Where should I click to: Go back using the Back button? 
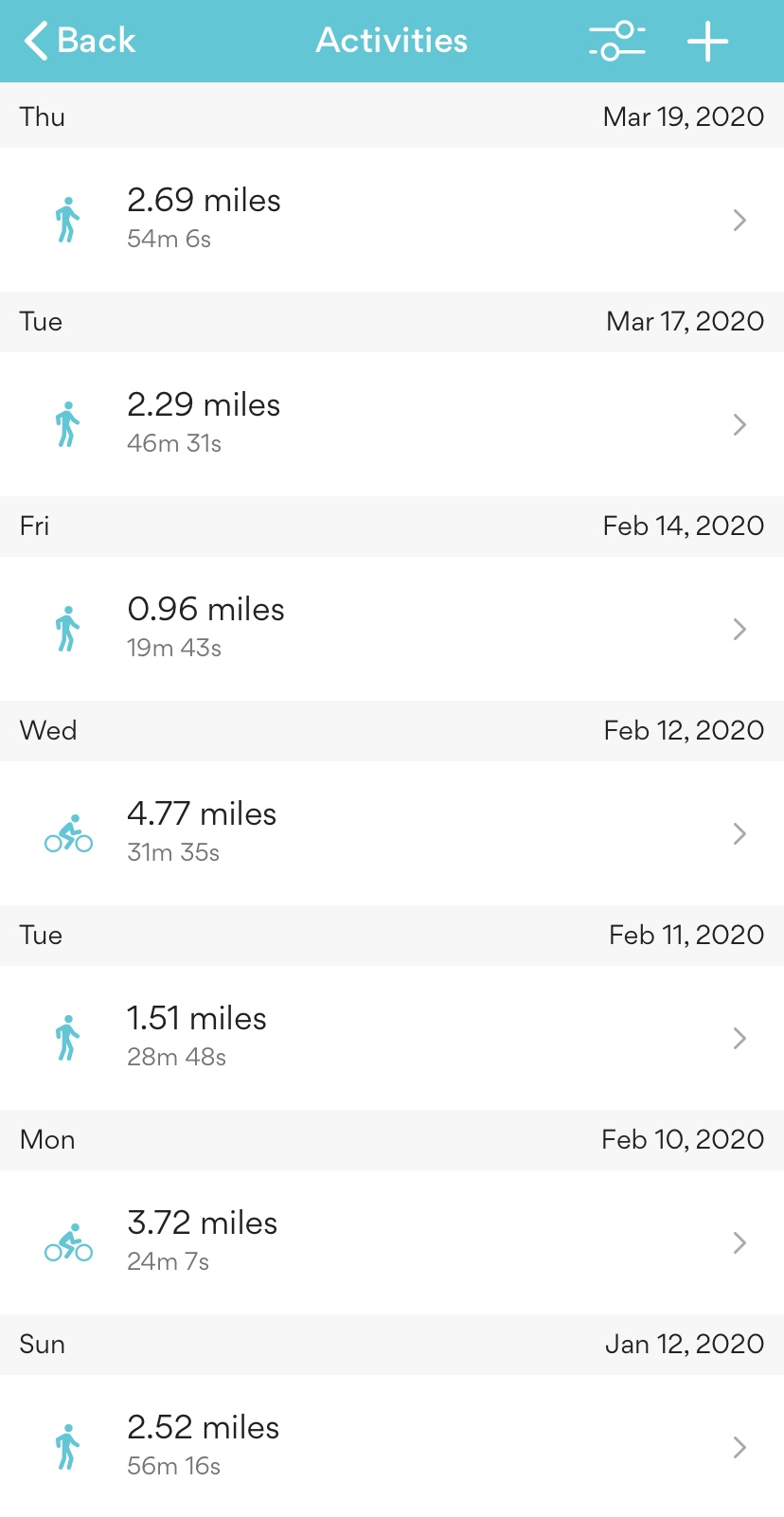click(x=80, y=41)
